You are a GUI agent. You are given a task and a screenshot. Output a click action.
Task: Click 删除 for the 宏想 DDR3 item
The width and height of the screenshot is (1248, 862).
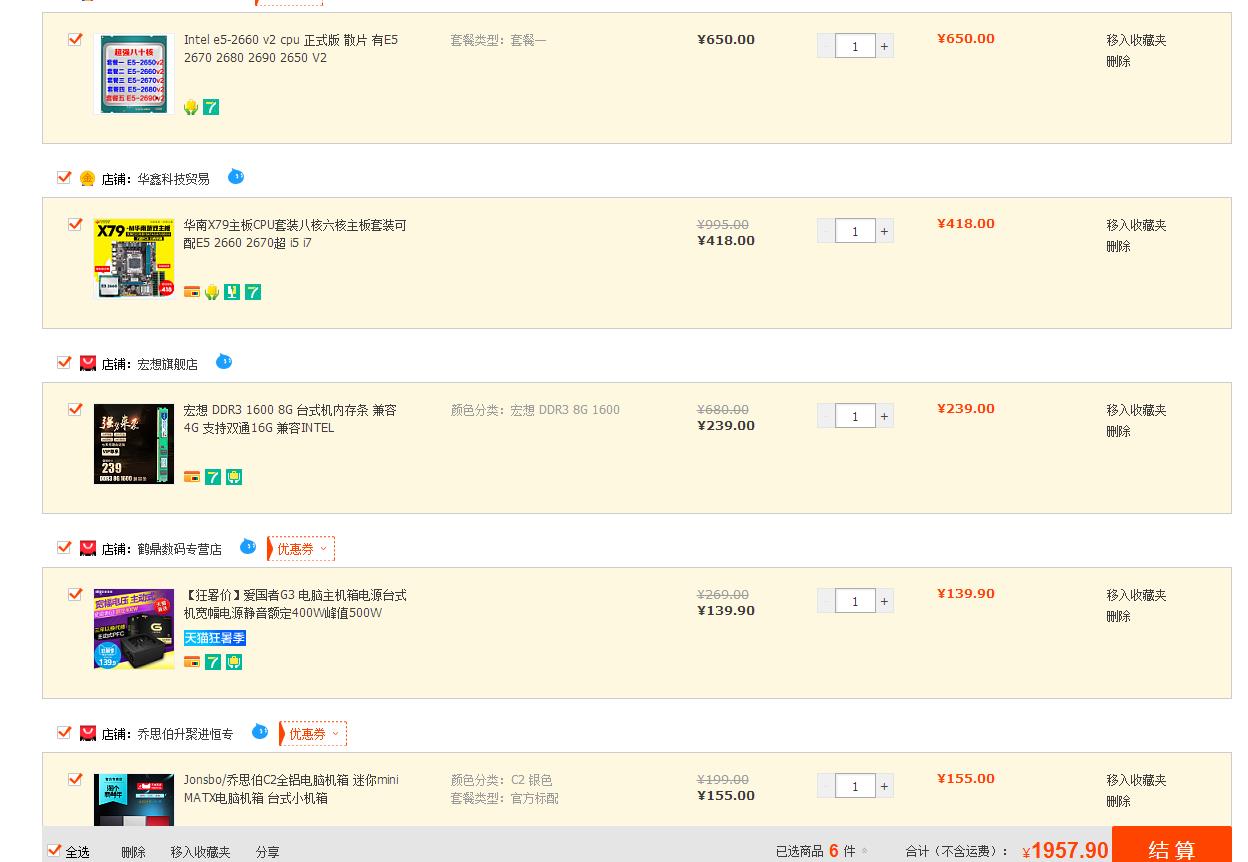coord(1118,431)
